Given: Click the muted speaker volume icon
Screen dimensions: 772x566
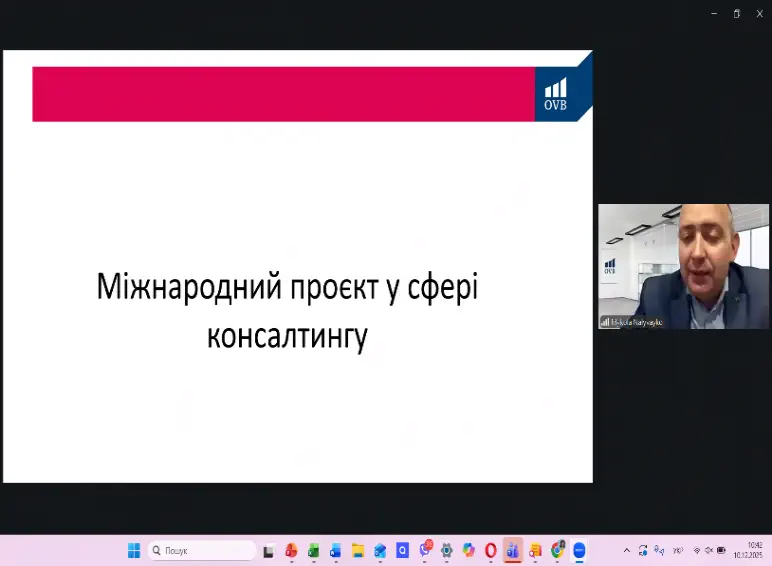Looking at the screenshot, I should [x=708, y=550].
